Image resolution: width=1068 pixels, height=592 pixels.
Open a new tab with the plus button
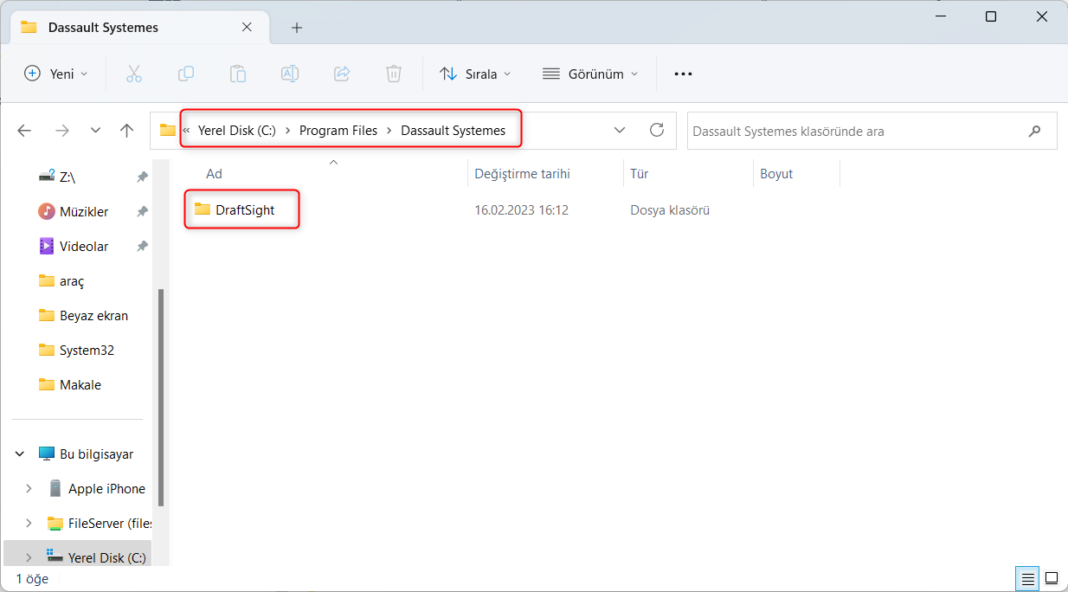(297, 28)
